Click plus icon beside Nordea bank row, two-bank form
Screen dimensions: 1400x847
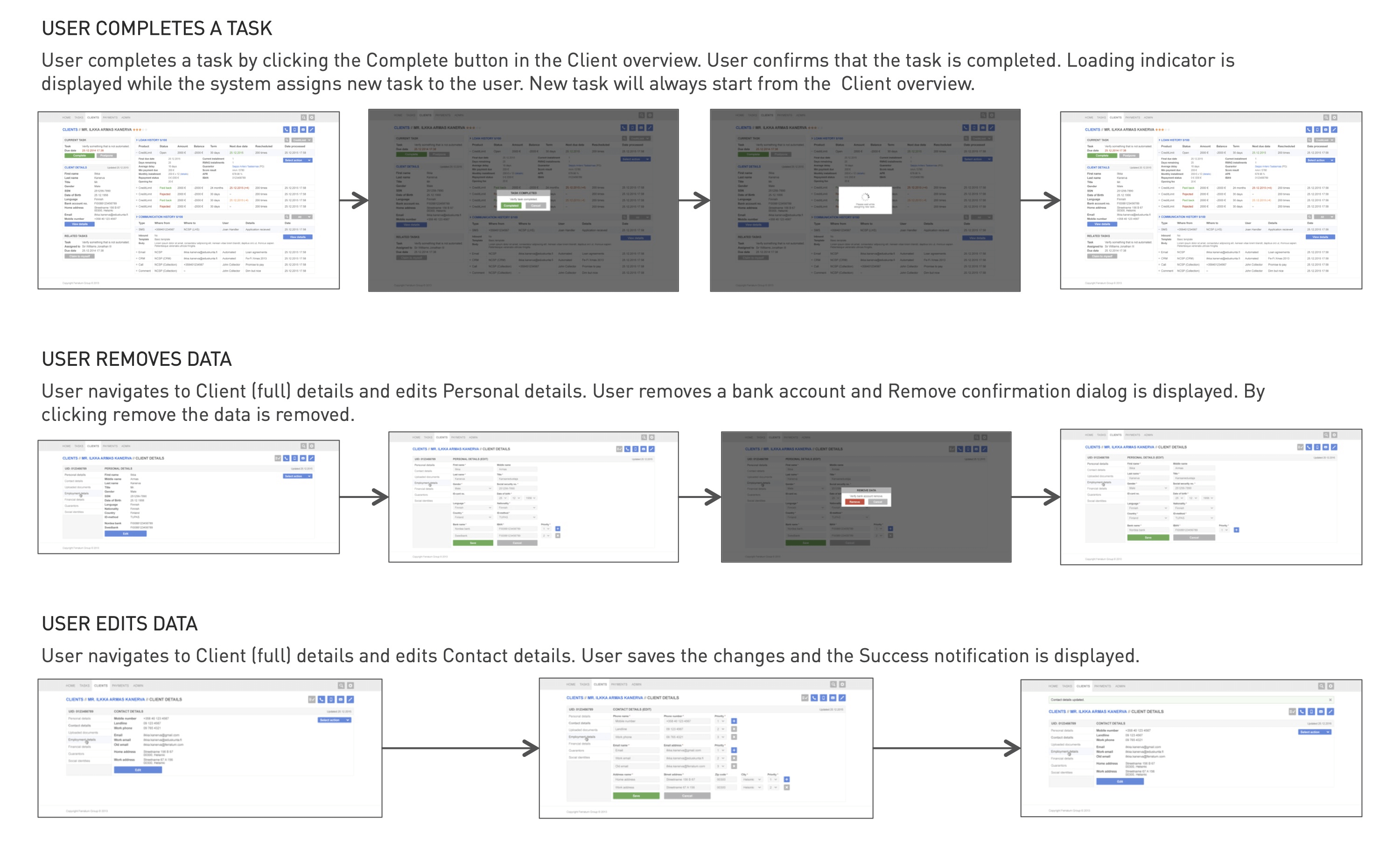[x=557, y=529]
